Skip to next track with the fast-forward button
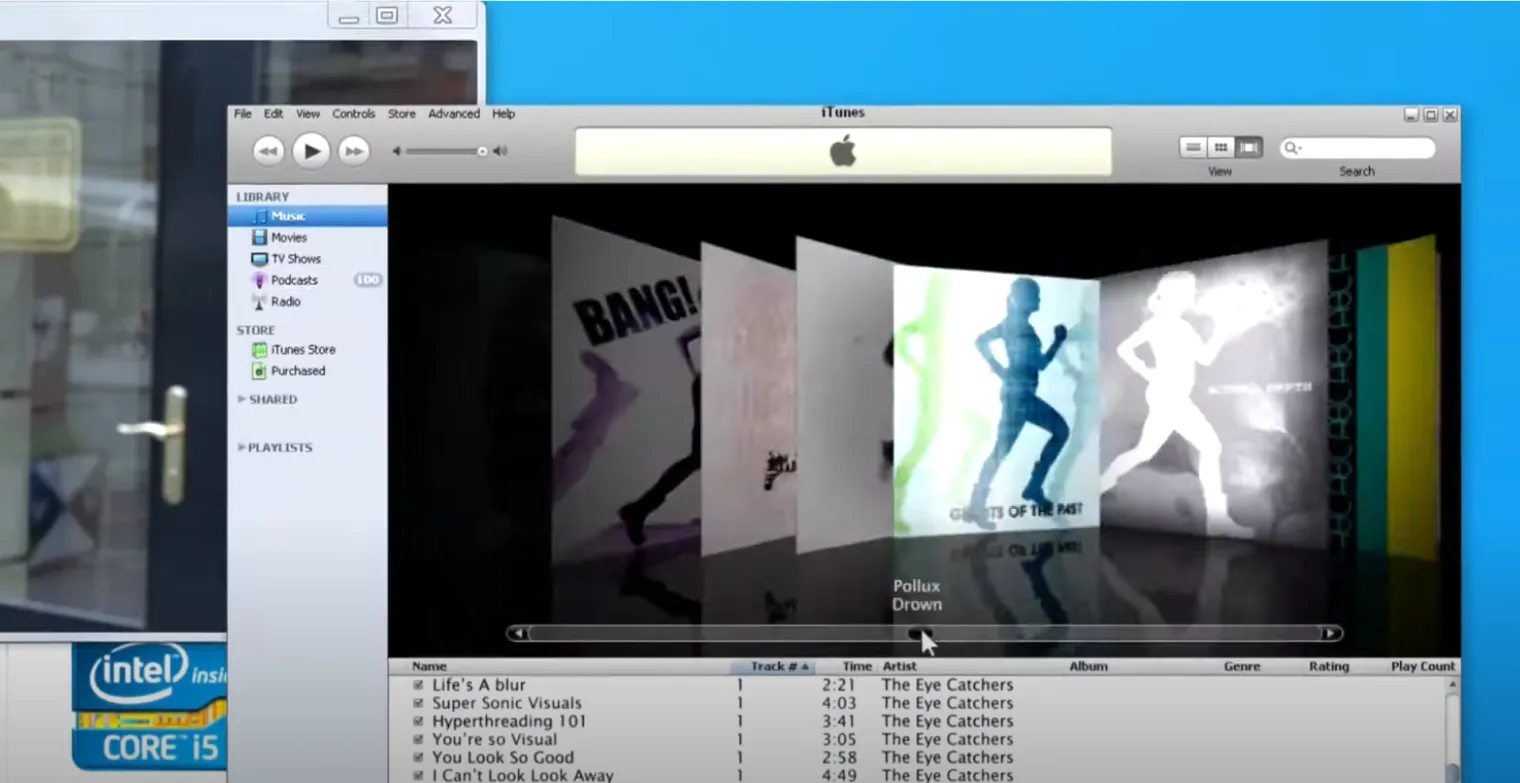 point(353,151)
